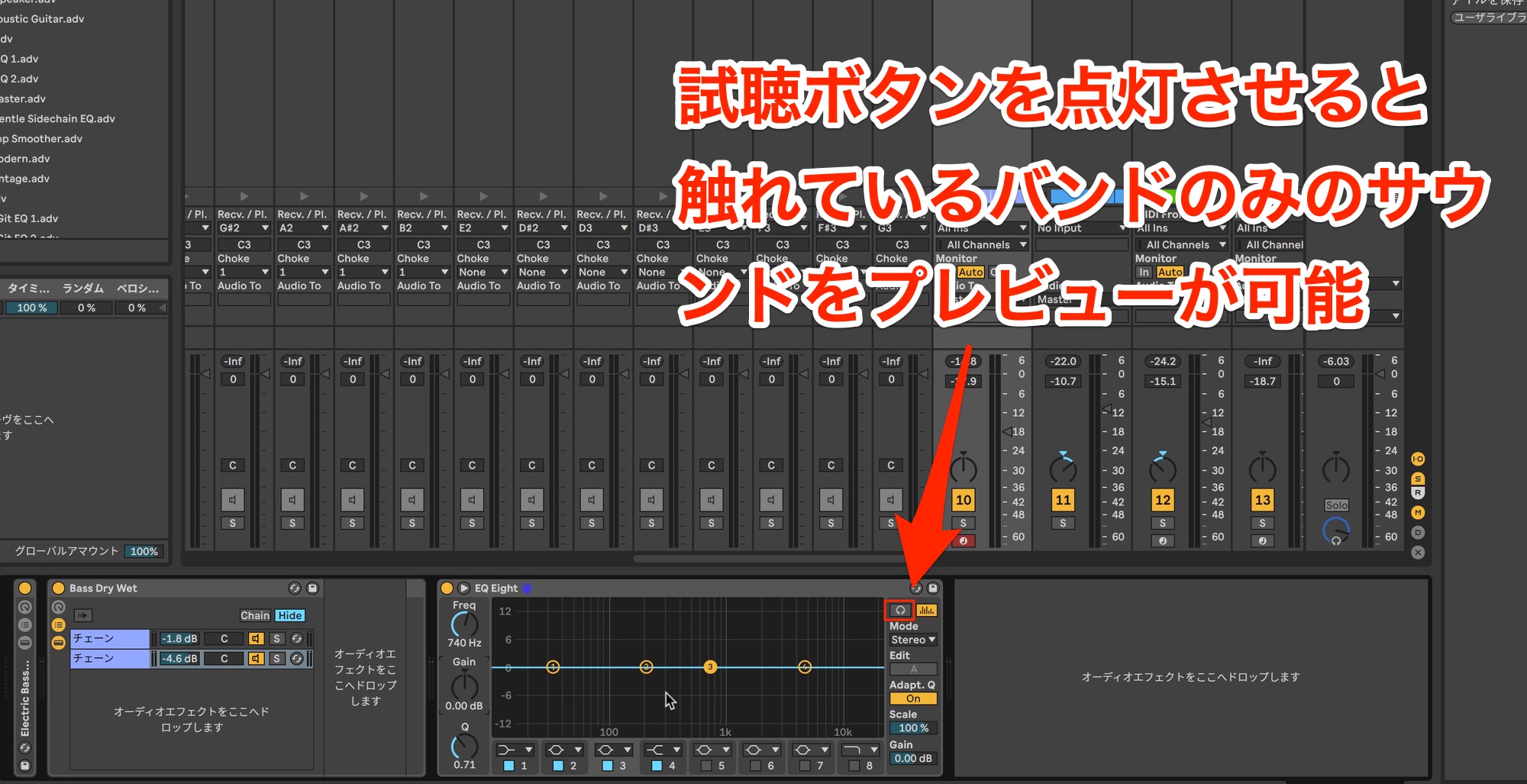Select Q 1.adv in the browser list

coord(84,59)
